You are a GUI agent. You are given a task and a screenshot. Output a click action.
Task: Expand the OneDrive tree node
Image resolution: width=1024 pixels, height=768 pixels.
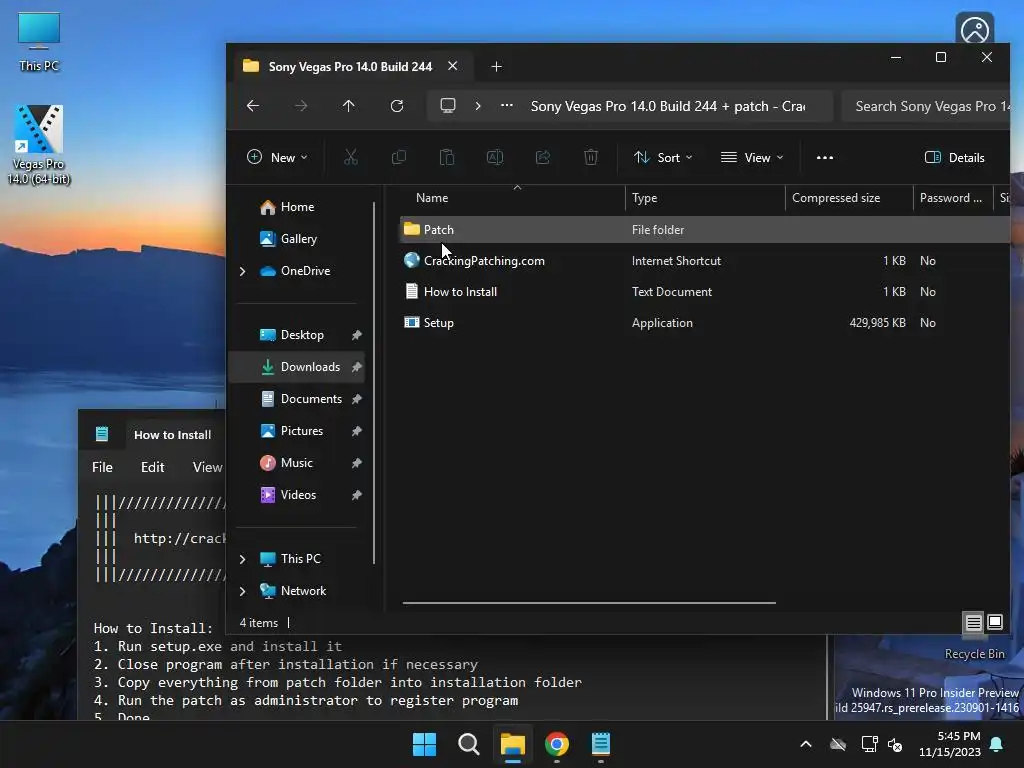point(242,271)
